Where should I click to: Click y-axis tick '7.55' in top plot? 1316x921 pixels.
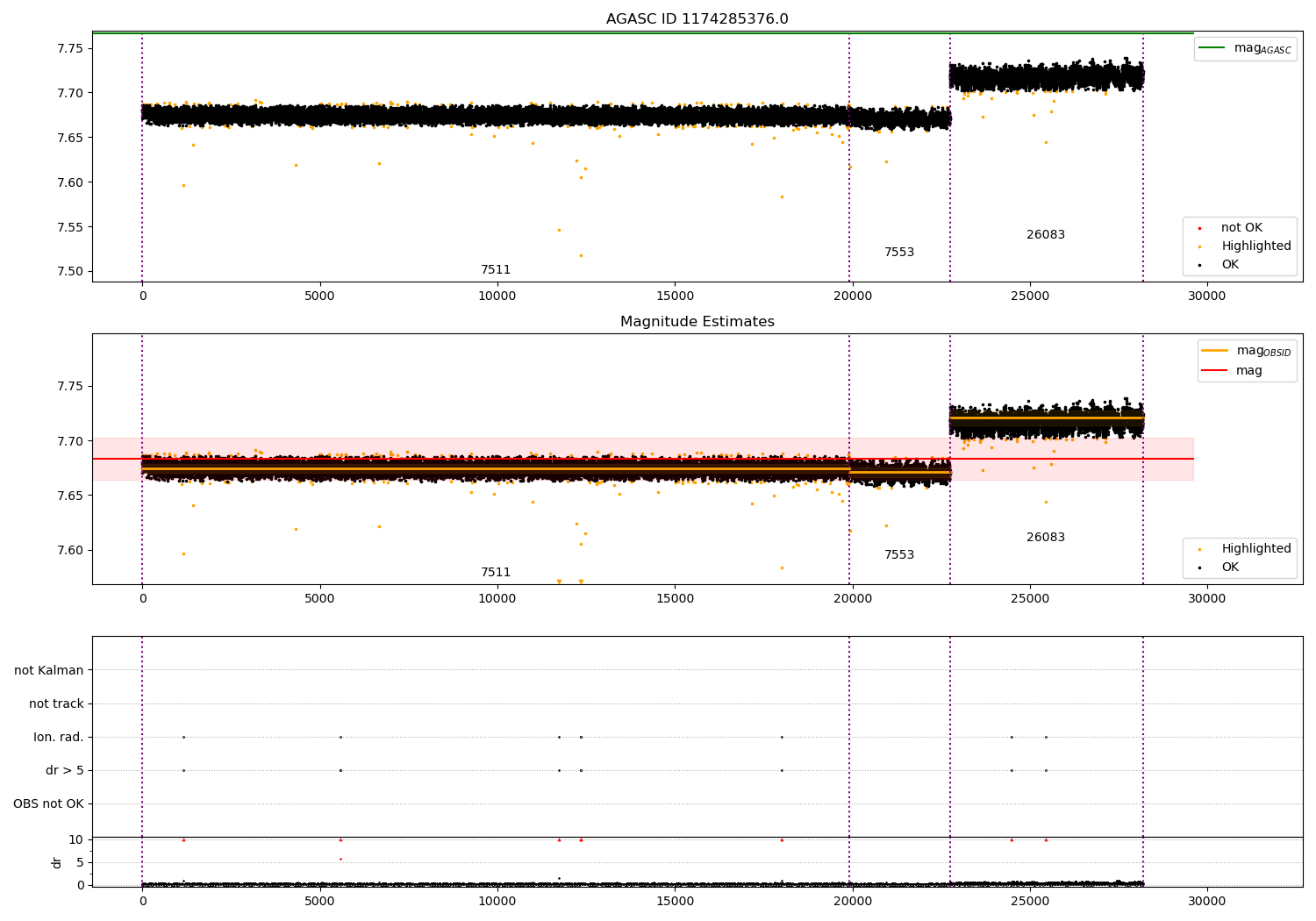(69, 227)
